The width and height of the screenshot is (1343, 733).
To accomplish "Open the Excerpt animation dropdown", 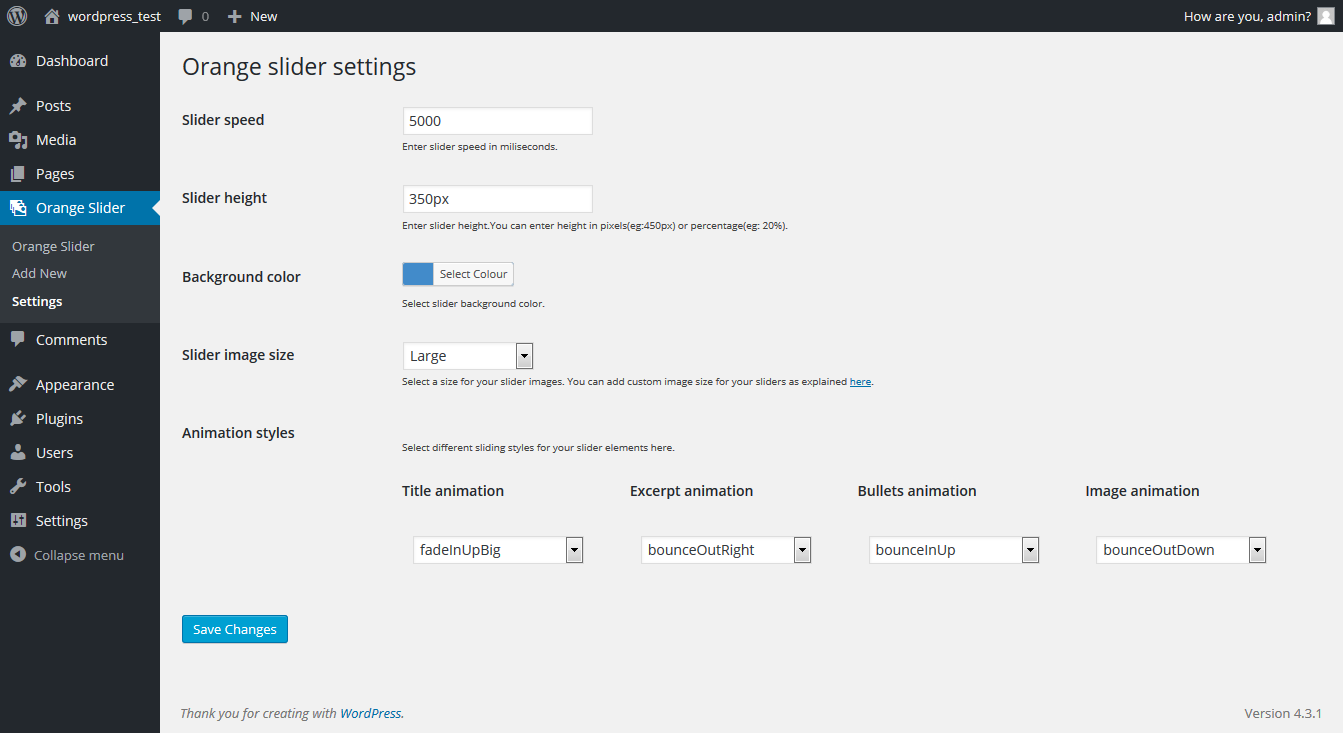I will pos(726,550).
